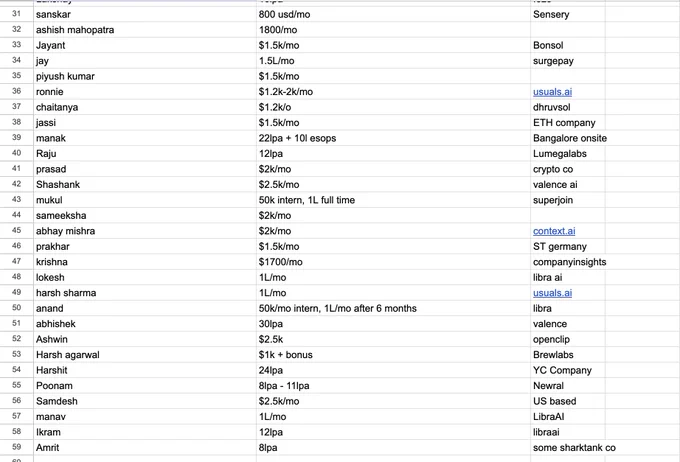
Task: Open the usuals.ai link in ronnie's row
Action: (x=552, y=92)
